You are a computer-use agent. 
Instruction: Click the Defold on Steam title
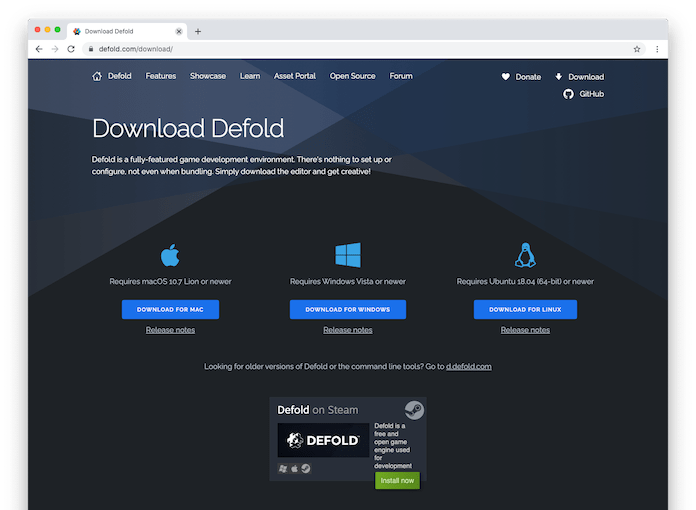317,410
